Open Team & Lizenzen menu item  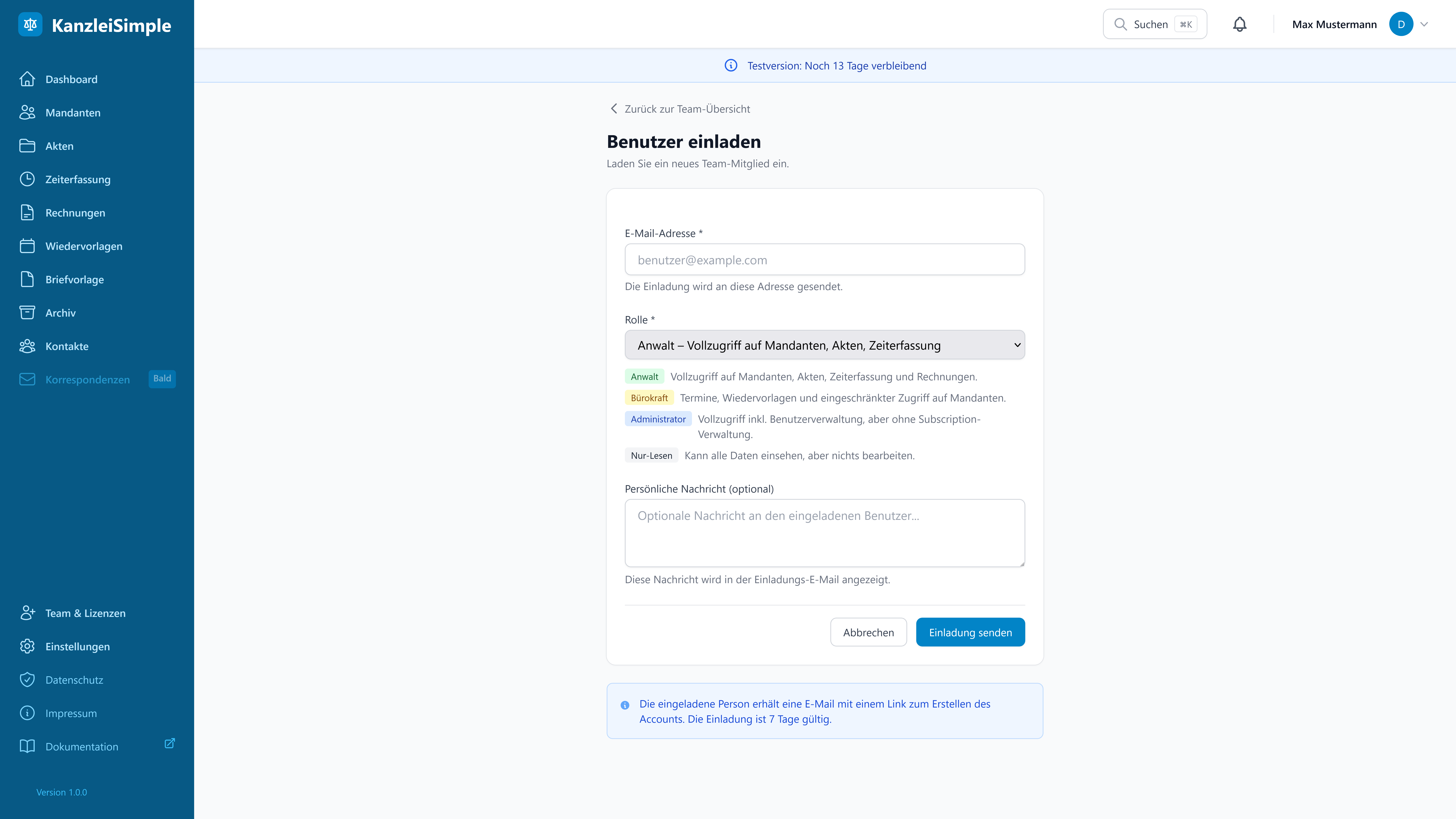85,613
